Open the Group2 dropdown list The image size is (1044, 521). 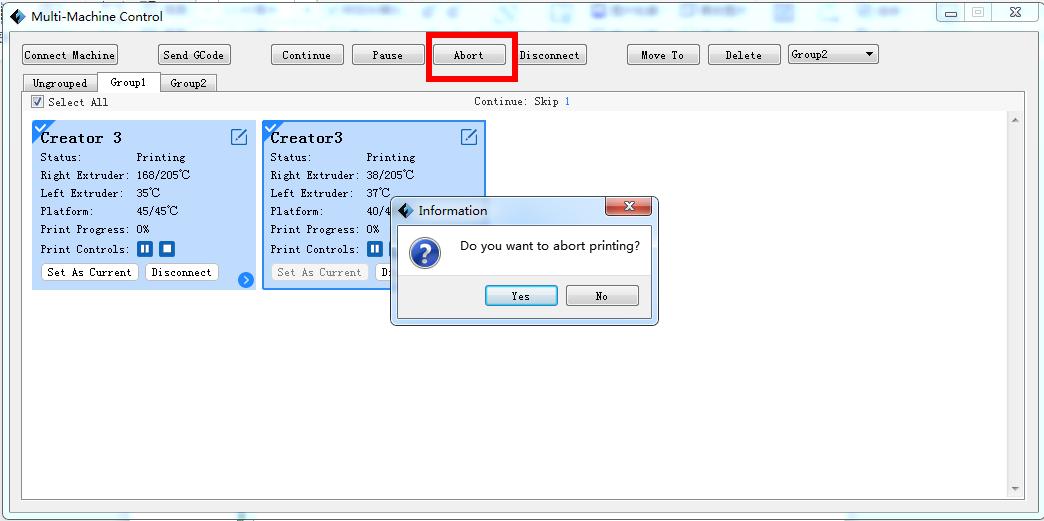point(833,55)
